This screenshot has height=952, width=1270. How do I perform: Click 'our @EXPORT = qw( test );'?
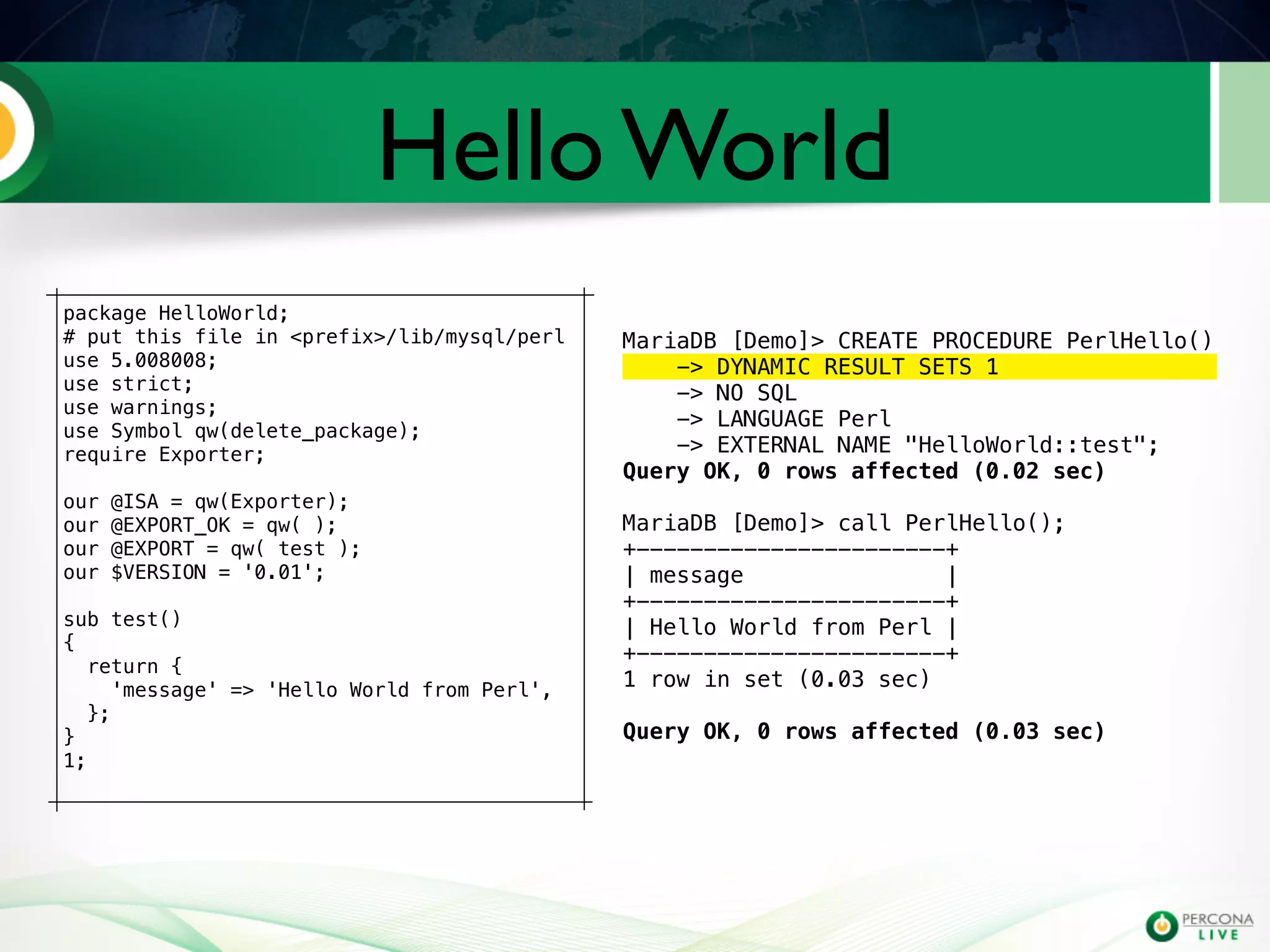coord(211,549)
